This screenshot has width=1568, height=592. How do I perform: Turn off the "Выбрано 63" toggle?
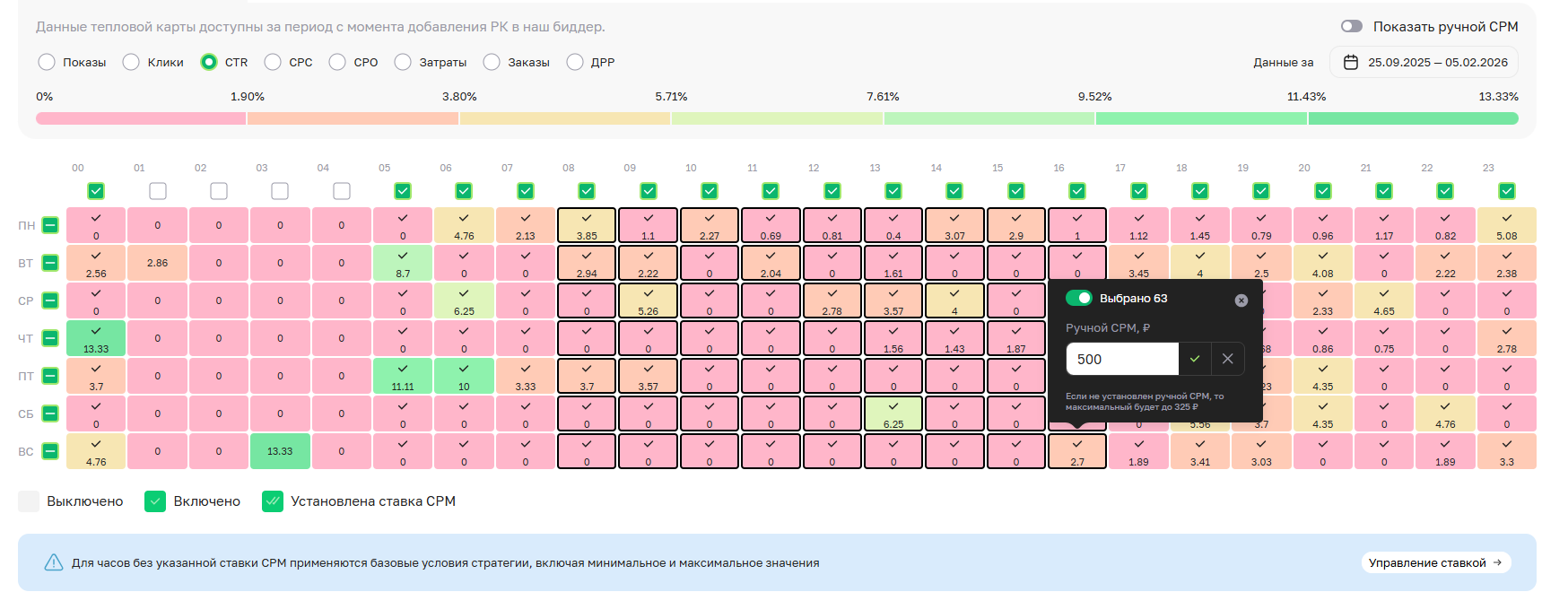[1078, 299]
